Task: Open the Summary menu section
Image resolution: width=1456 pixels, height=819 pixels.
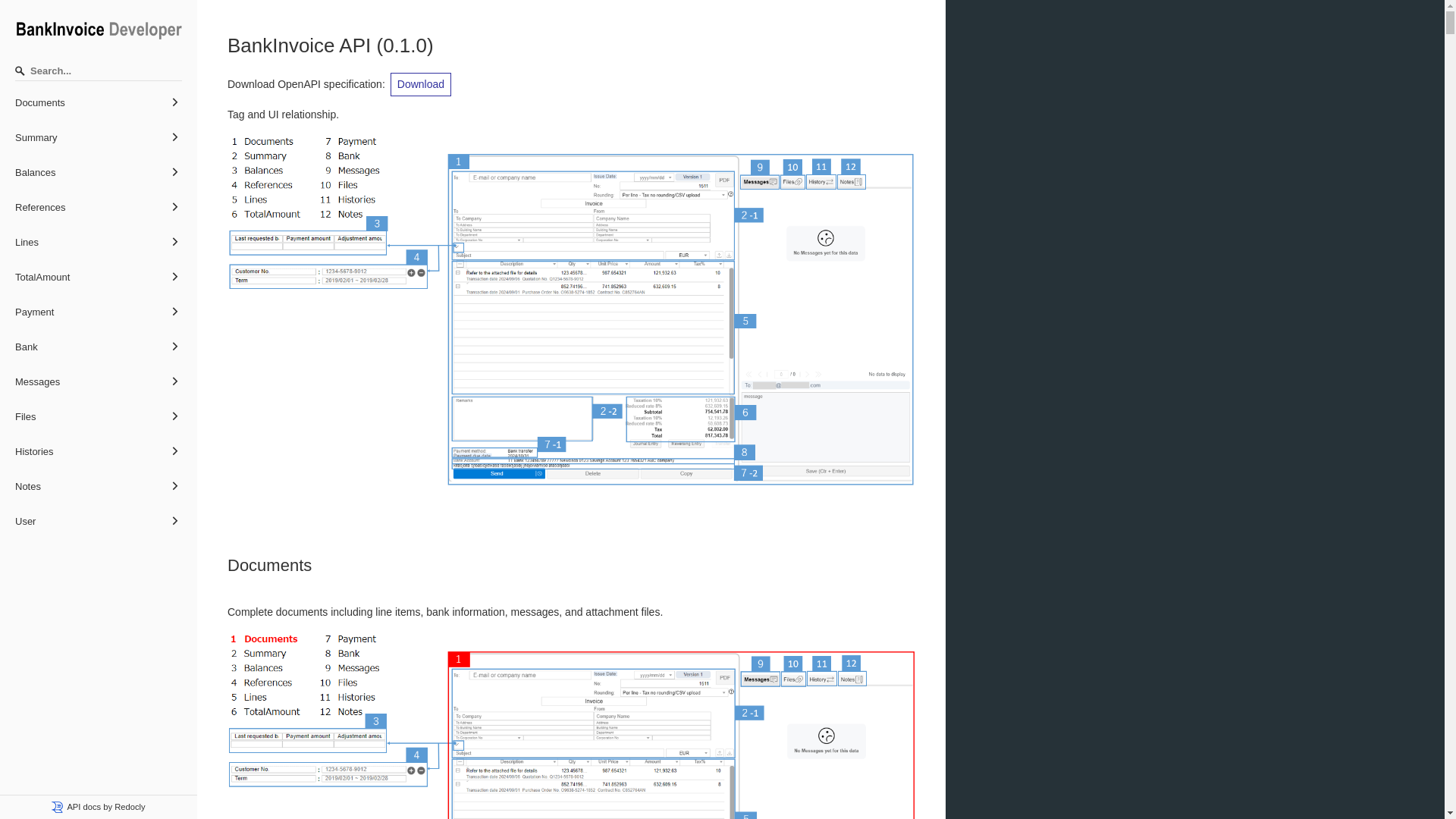Action: pyautogui.click(x=99, y=137)
